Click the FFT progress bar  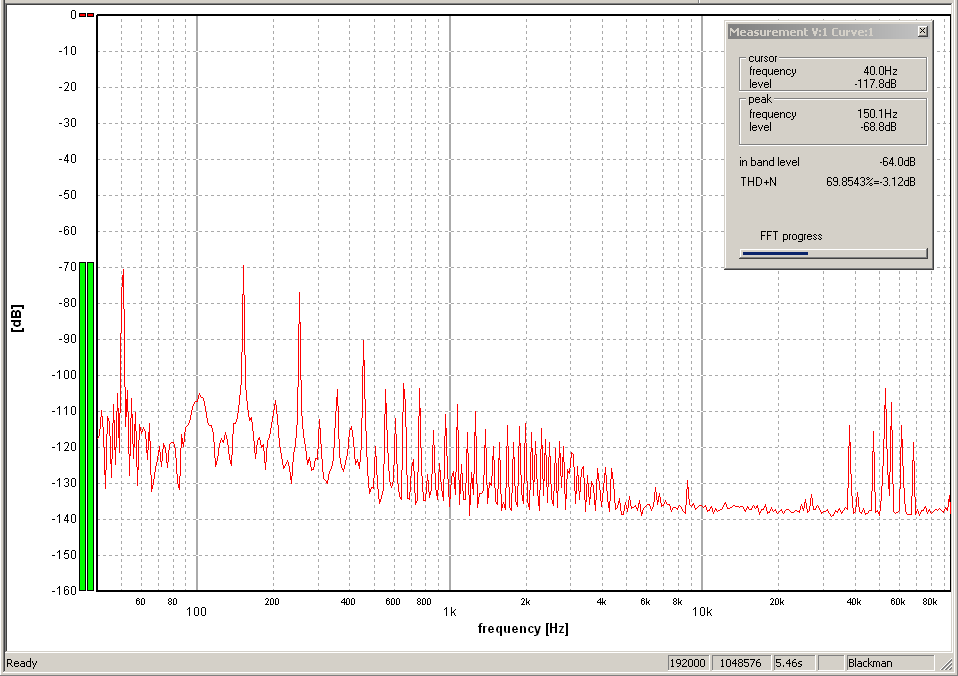pyautogui.click(x=833, y=253)
